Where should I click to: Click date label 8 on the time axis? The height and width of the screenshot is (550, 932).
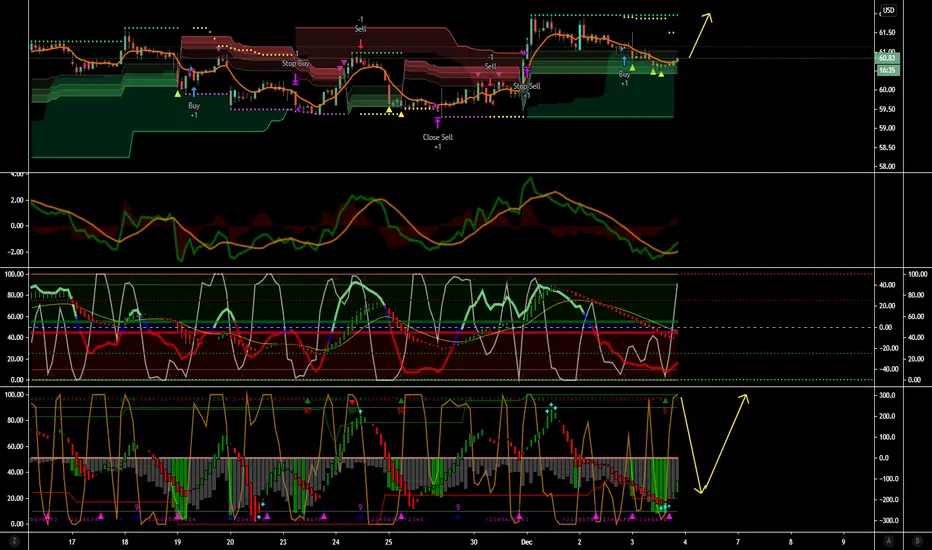coord(791,542)
